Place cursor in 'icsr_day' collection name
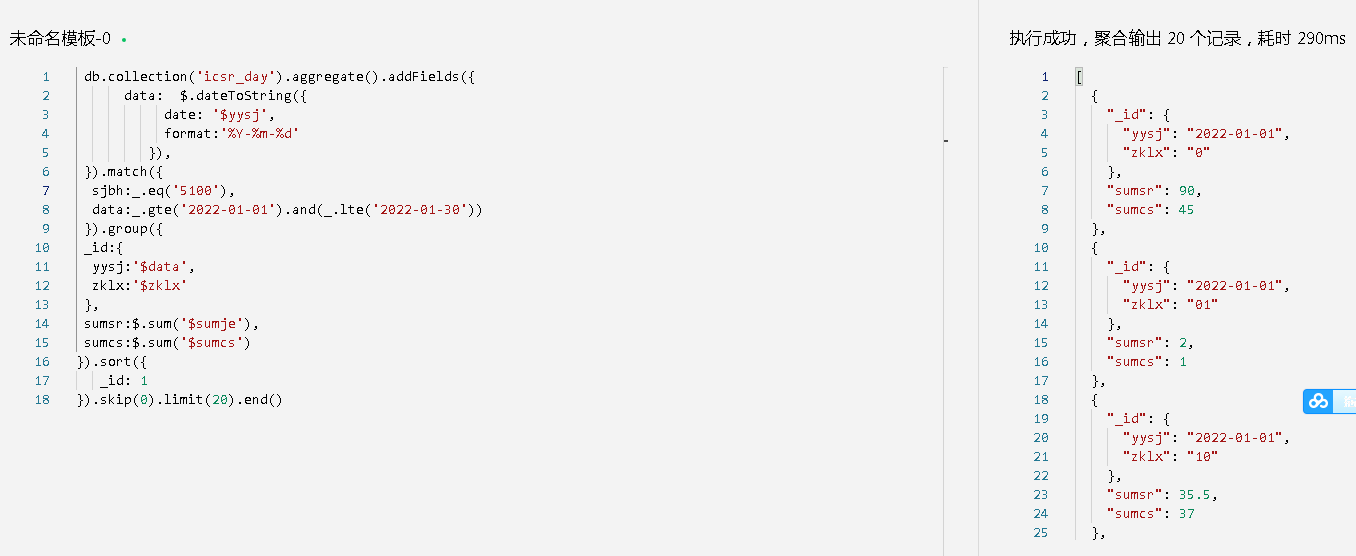The height and width of the screenshot is (556, 1356). (236, 76)
